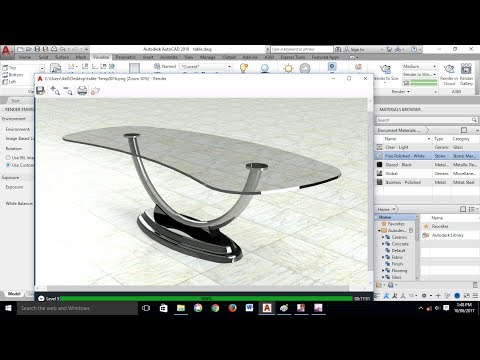Open the Render Gallery
The image size is (480, 360).
pyautogui.click(x=466, y=74)
